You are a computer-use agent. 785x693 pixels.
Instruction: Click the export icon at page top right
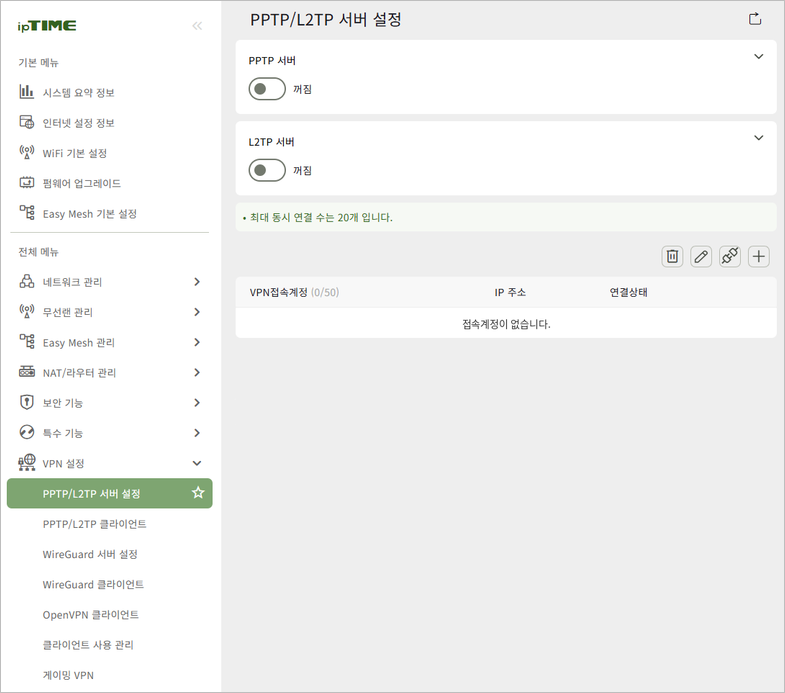(x=755, y=19)
